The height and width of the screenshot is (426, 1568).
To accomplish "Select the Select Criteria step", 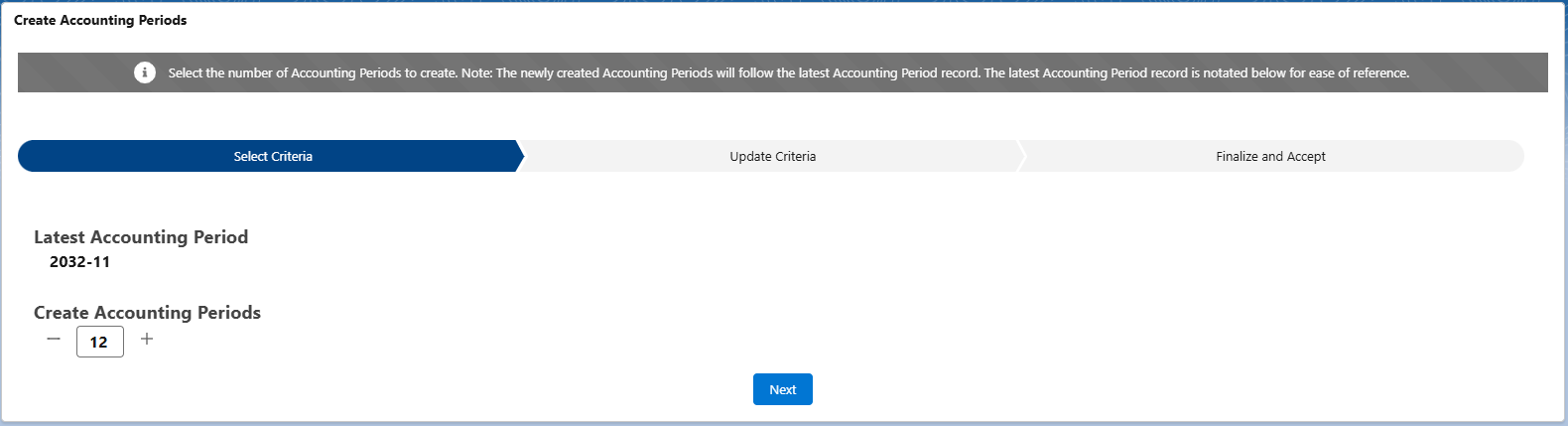I will point(273,156).
